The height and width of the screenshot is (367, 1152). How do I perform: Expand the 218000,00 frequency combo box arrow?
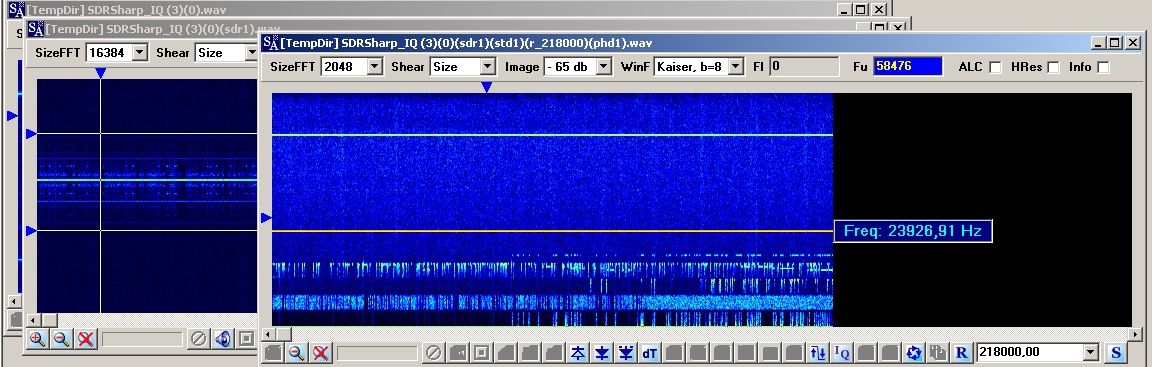coord(1090,352)
